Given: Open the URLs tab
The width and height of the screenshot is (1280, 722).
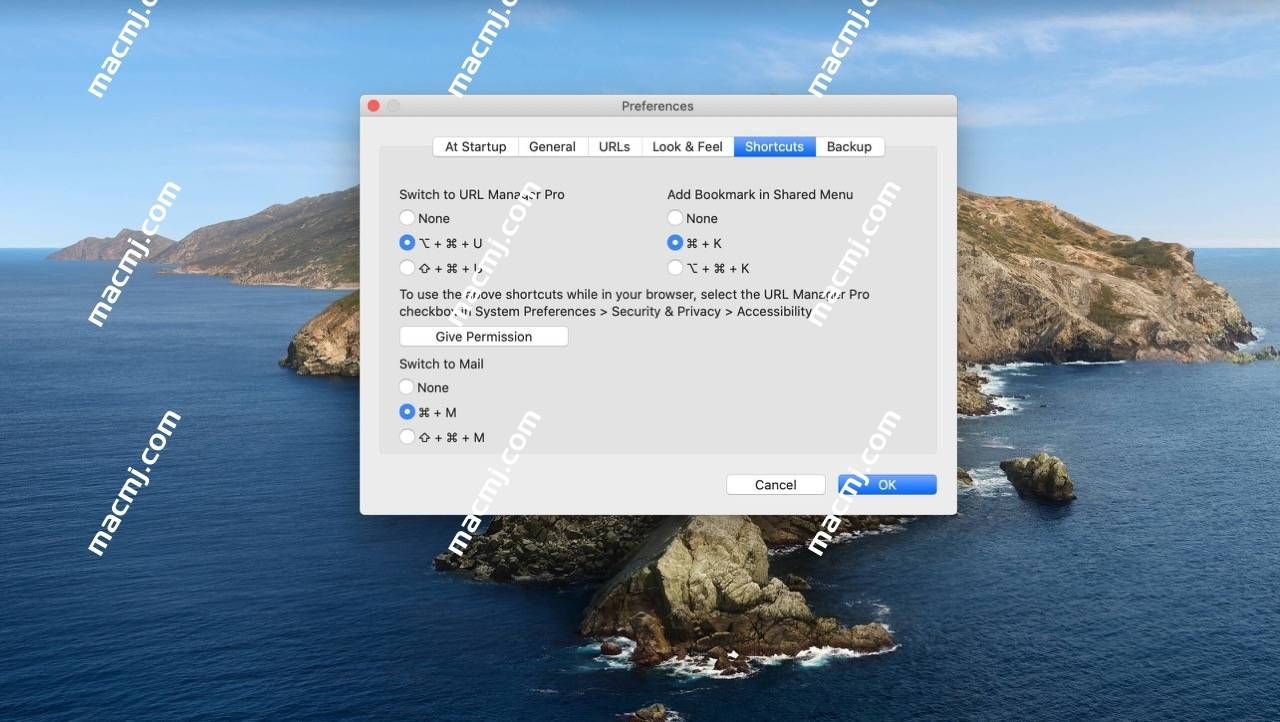Looking at the screenshot, I should (614, 147).
